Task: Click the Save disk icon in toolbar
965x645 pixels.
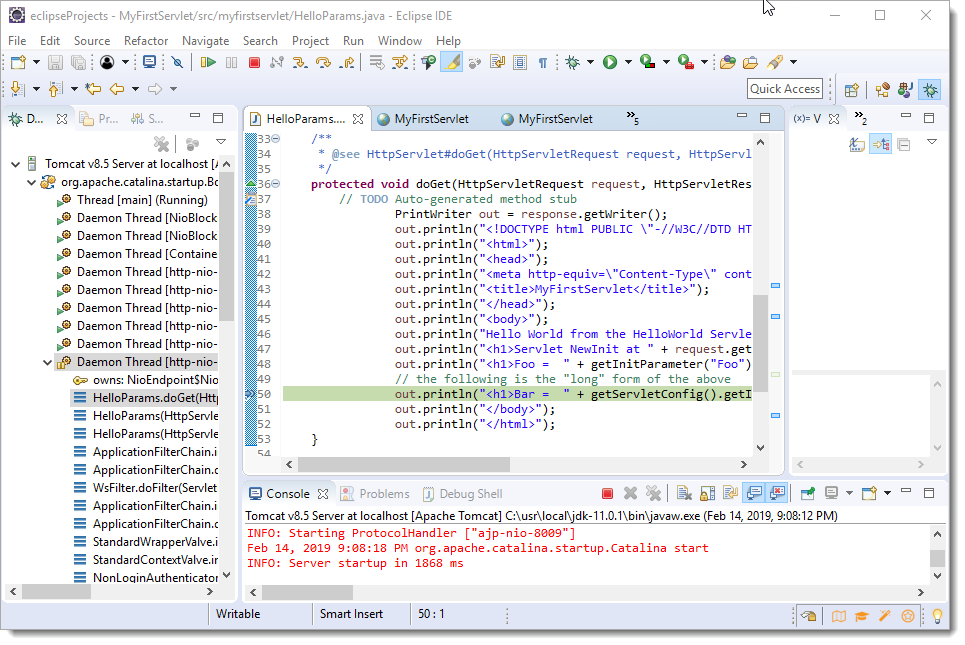Action: (55, 62)
